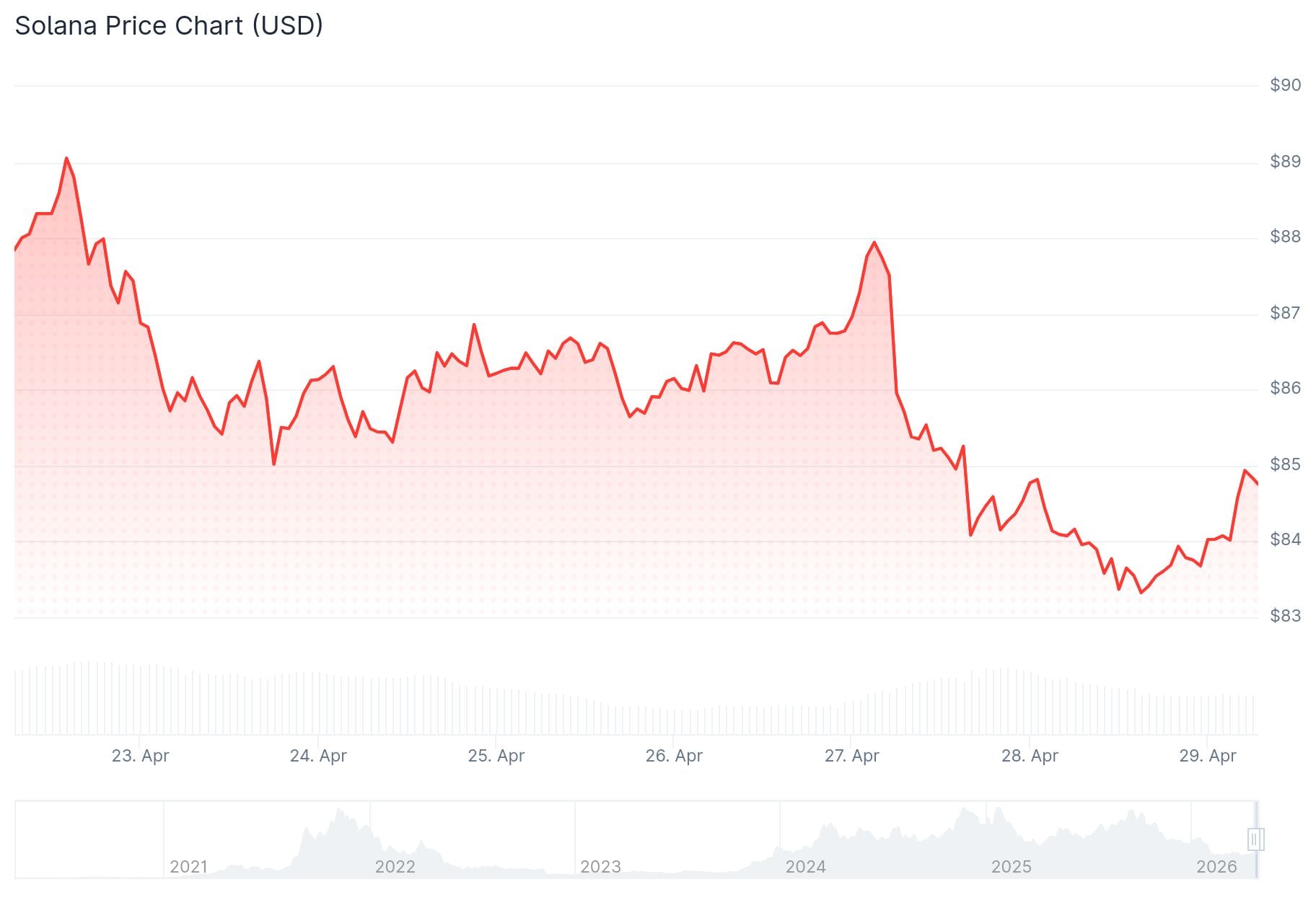The width and height of the screenshot is (1316, 900).
Task: Click the 2022 label in the navigator
Action: point(395,866)
